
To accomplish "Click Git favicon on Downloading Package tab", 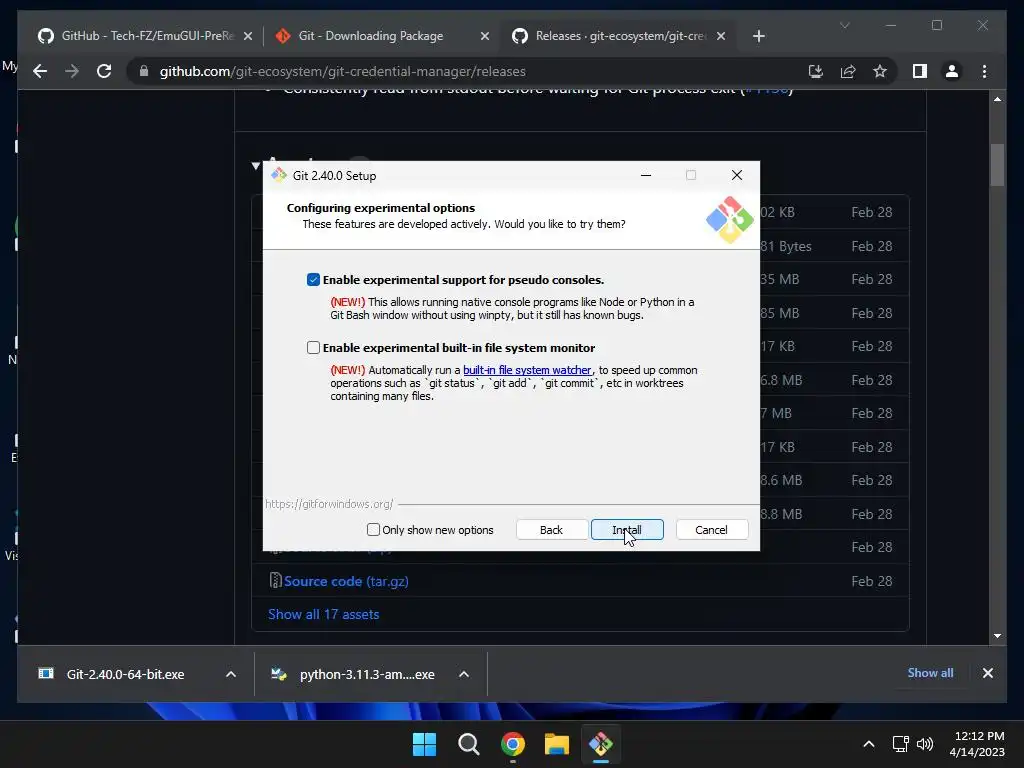I will (x=283, y=36).
